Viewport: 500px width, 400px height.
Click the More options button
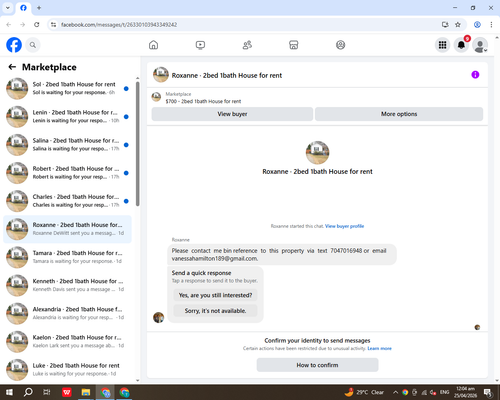pos(399,114)
